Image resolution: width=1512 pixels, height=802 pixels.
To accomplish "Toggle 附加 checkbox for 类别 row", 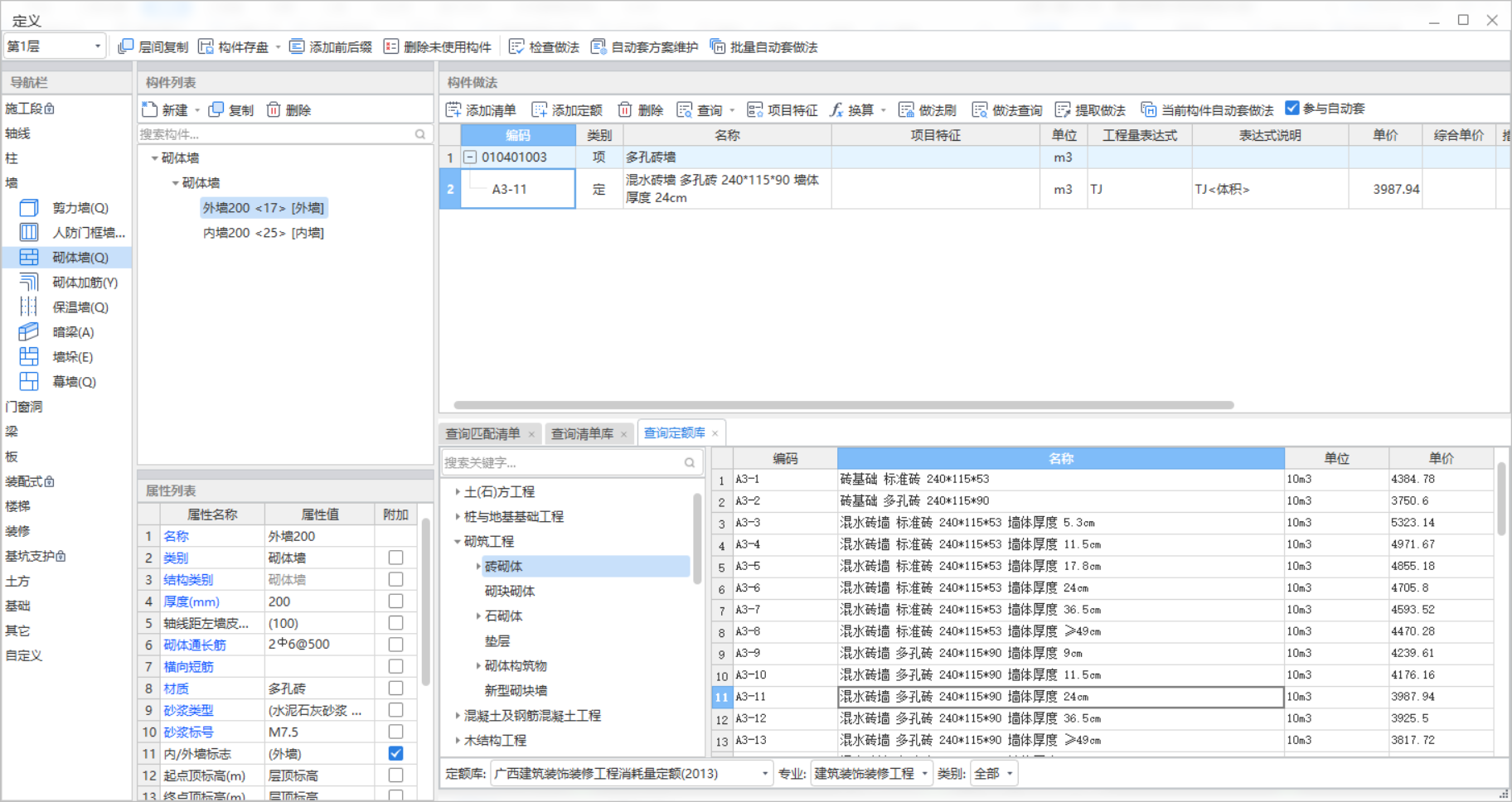I will (395, 558).
